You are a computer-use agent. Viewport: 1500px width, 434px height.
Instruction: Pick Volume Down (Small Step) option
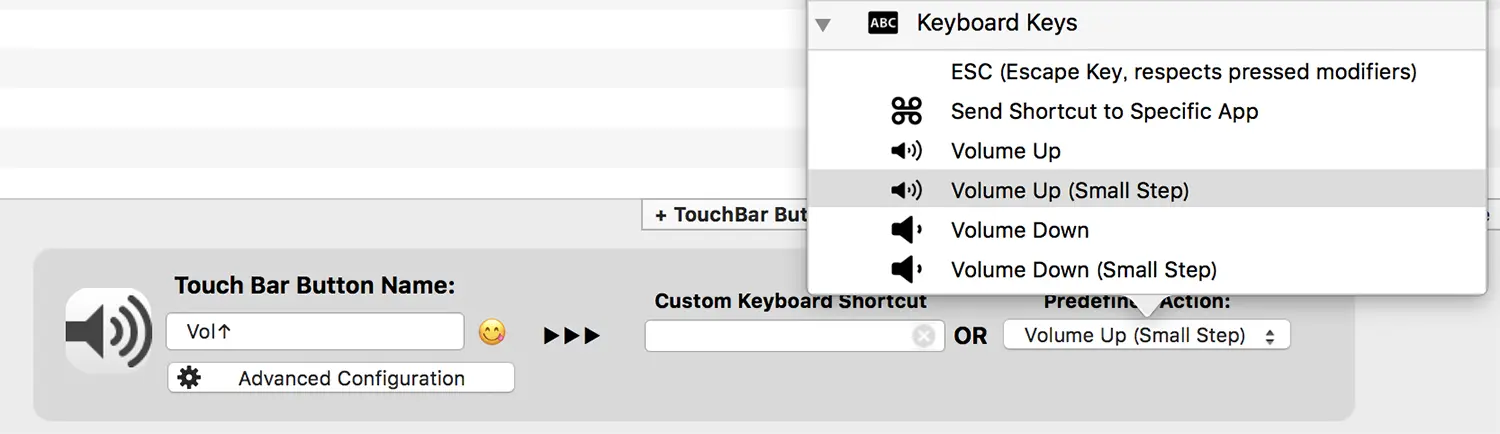1083,270
